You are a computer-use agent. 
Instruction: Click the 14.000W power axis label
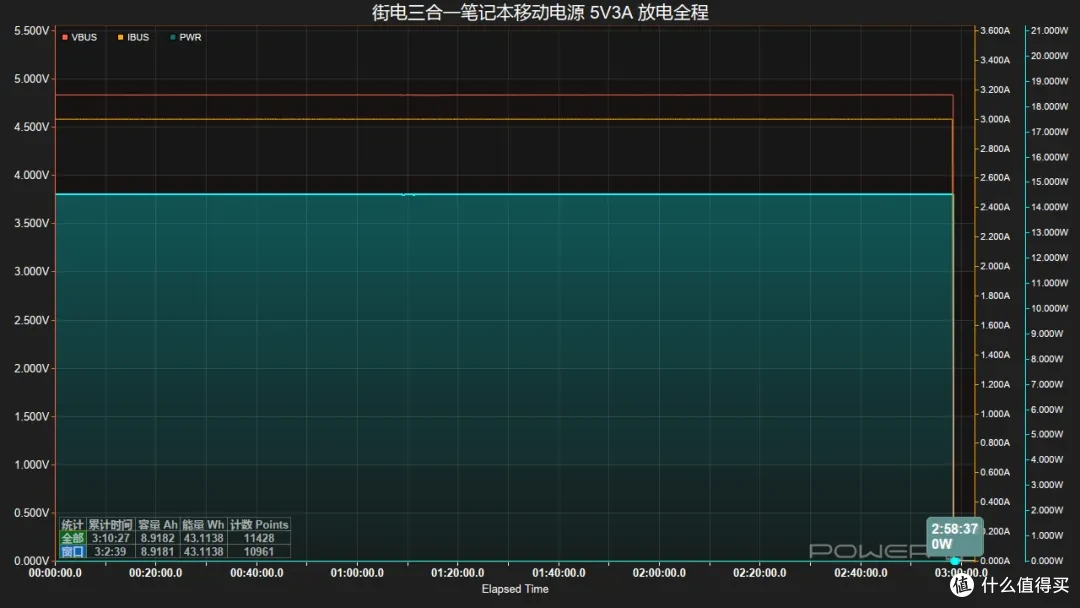[x=1049, y=207]
